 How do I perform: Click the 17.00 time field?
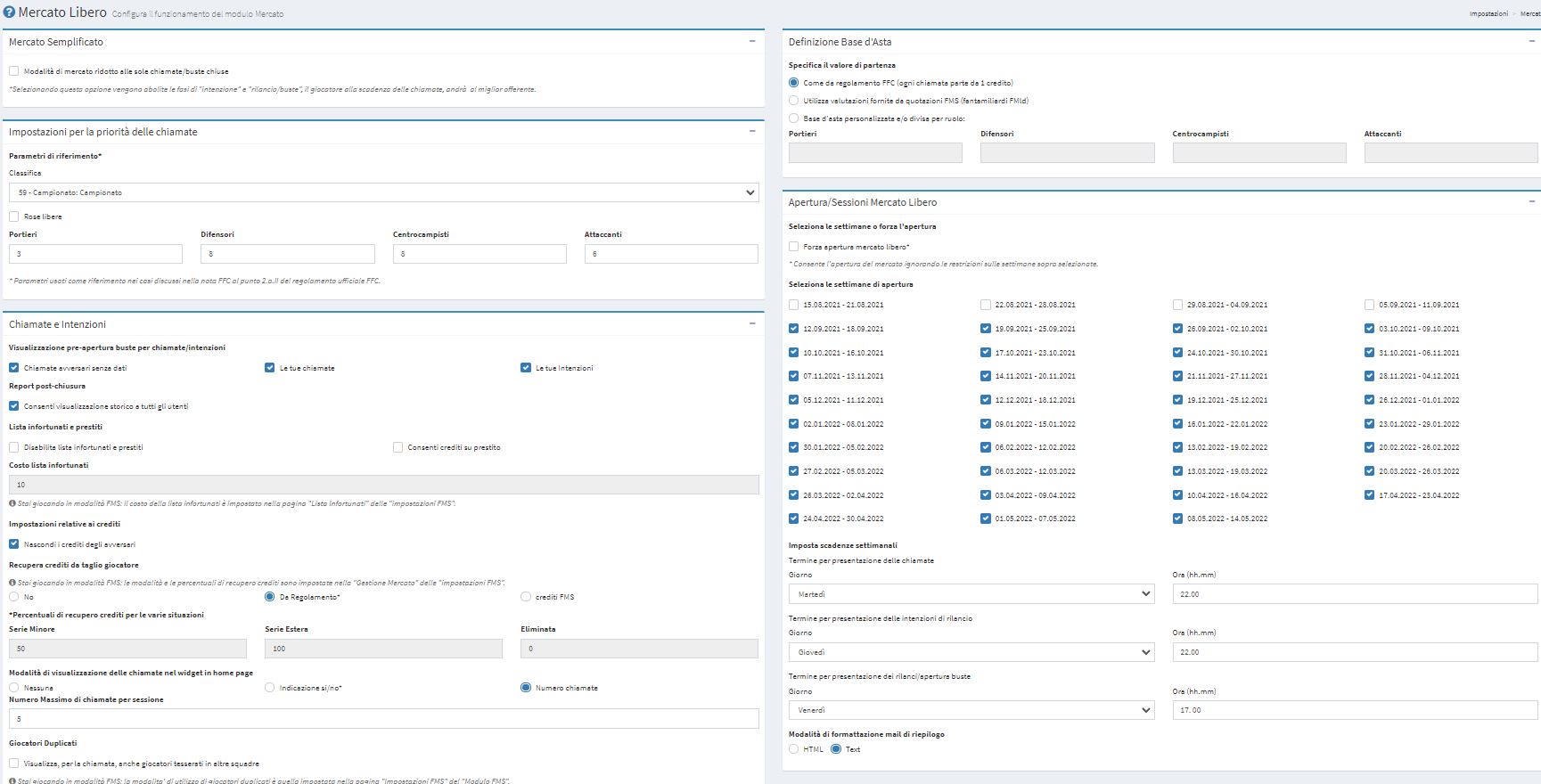1355,710
